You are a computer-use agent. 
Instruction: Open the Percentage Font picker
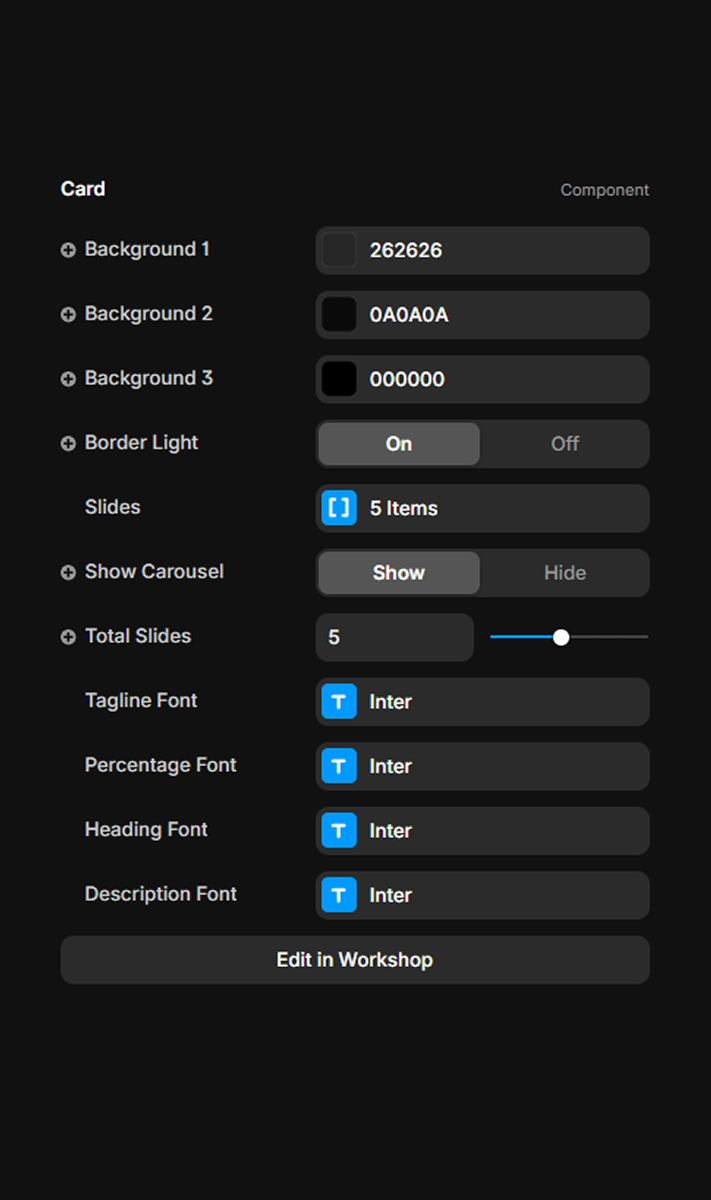482,766
